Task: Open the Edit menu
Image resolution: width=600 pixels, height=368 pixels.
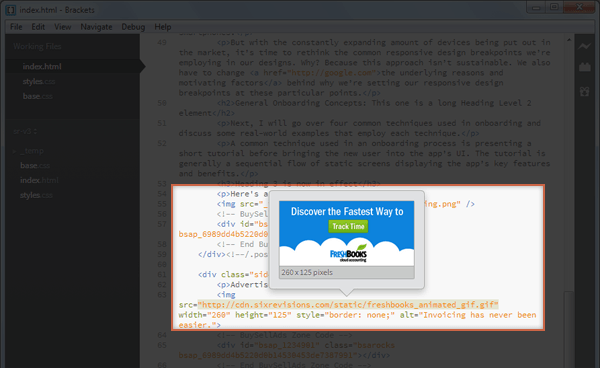Action: click(38, 27)
